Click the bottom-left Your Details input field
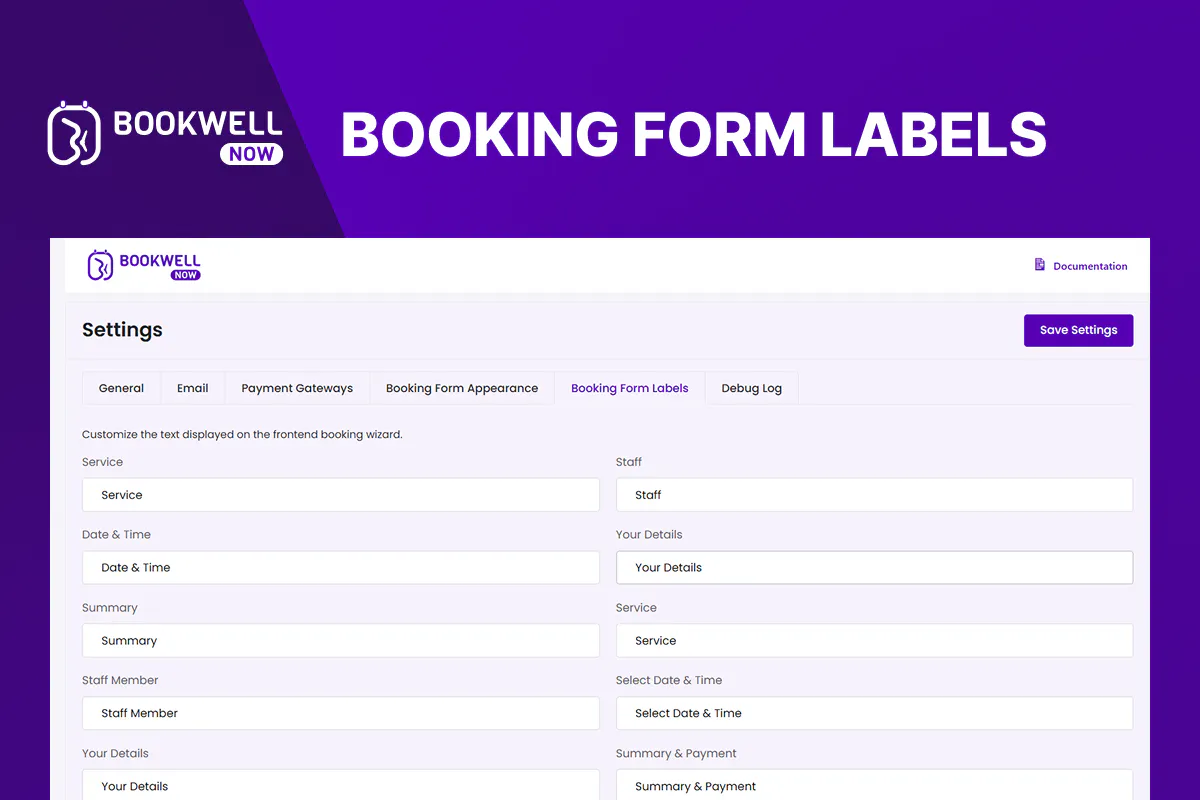This screenshot has height=800, width=1200. click(x=341, y=785)
